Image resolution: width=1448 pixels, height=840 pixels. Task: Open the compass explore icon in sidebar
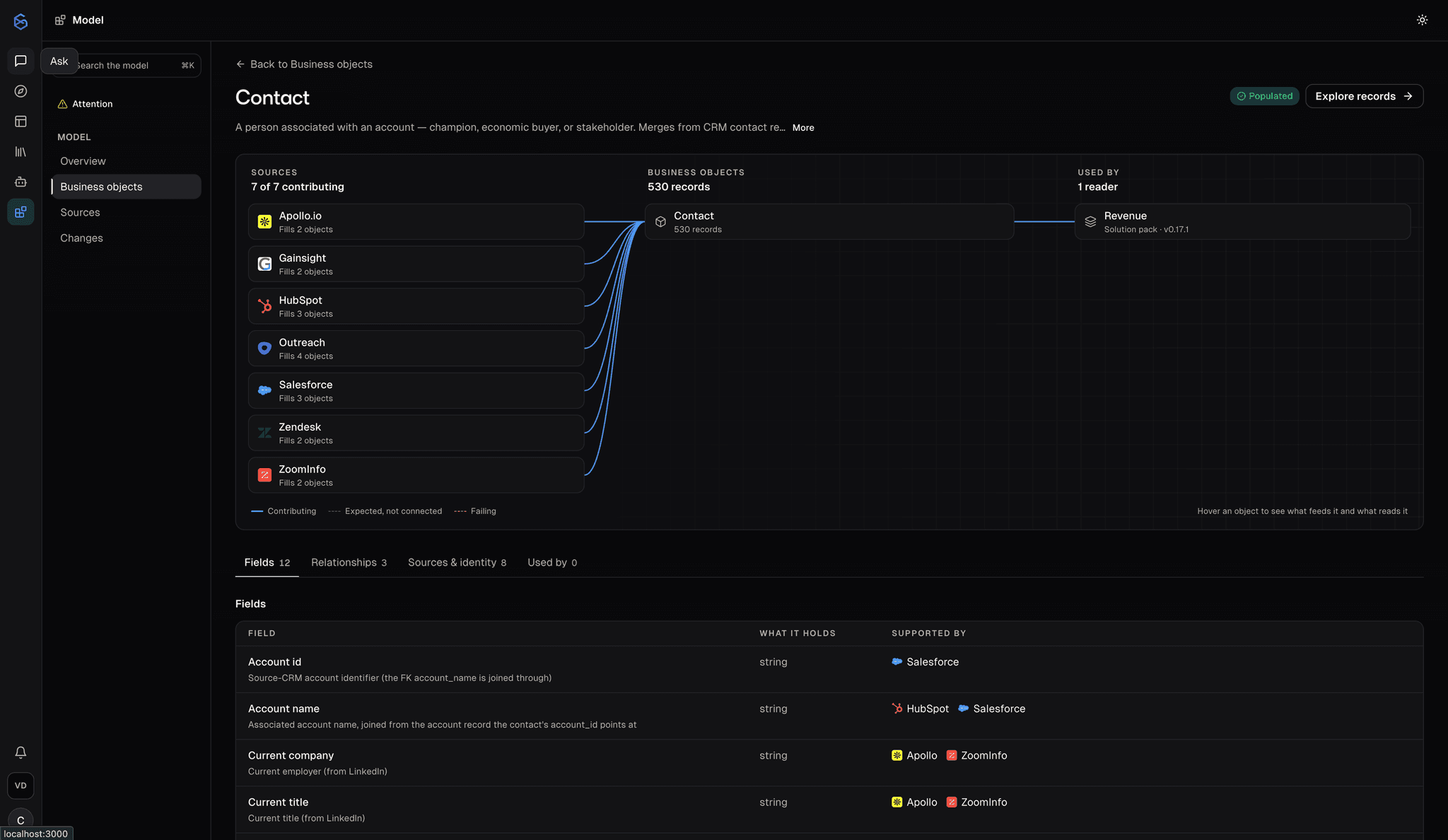click(x=21, y=91)
